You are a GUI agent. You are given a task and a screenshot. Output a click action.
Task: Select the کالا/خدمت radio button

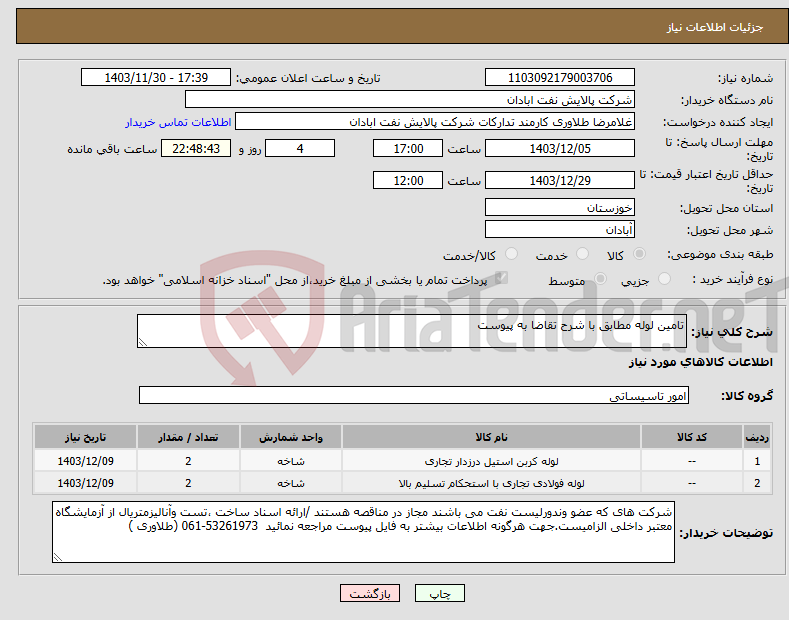click(511, 254)
